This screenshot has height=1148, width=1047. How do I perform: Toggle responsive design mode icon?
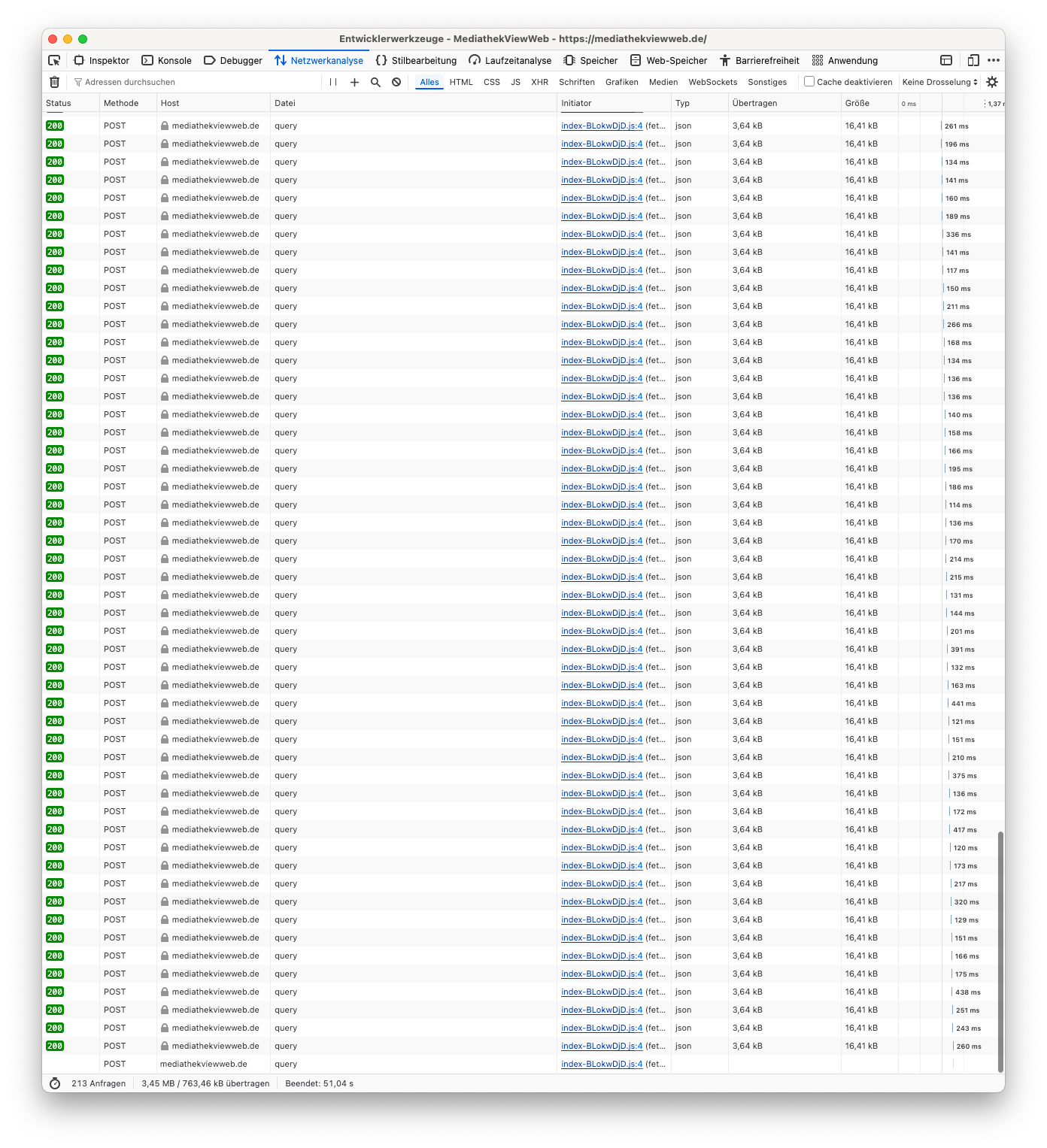pos(973,61)
